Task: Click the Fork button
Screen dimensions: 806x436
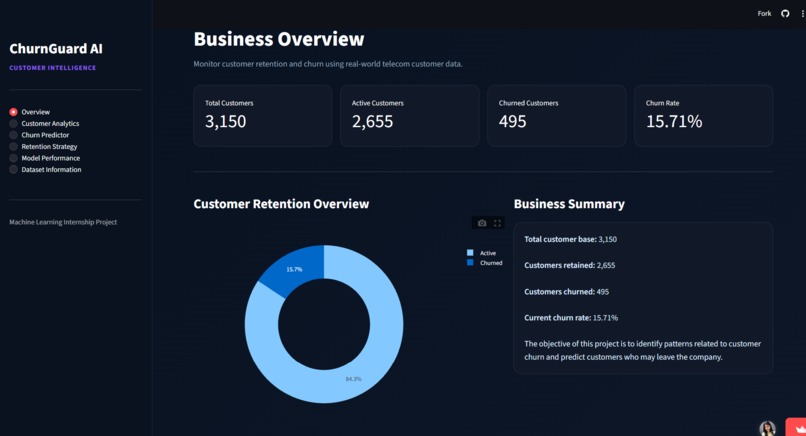Action: point(764,13)
